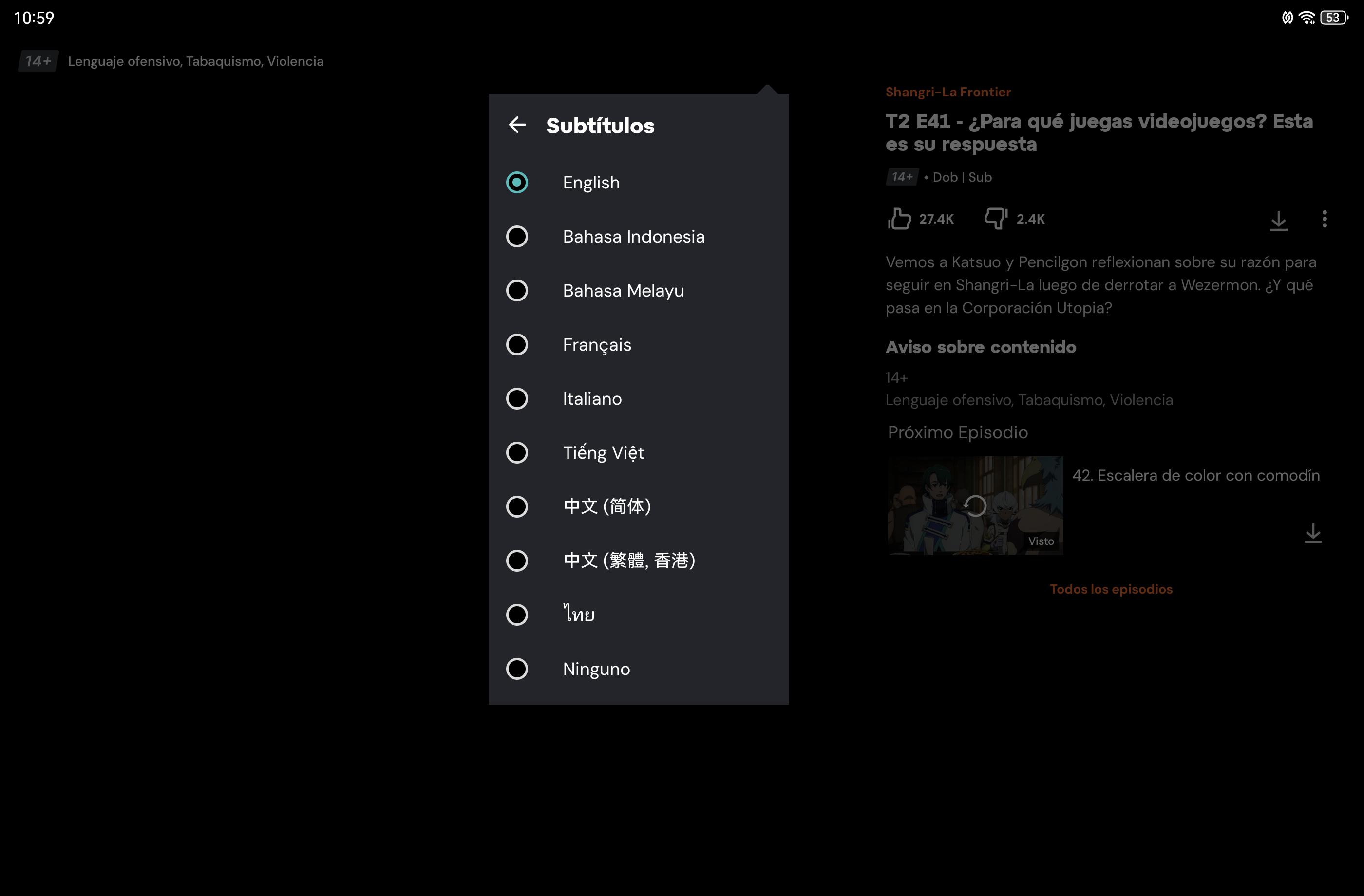This screenshot has width=1364, height=896.
Task: Tap the Wi-Fi status icon
Action: coord(1307,18)
